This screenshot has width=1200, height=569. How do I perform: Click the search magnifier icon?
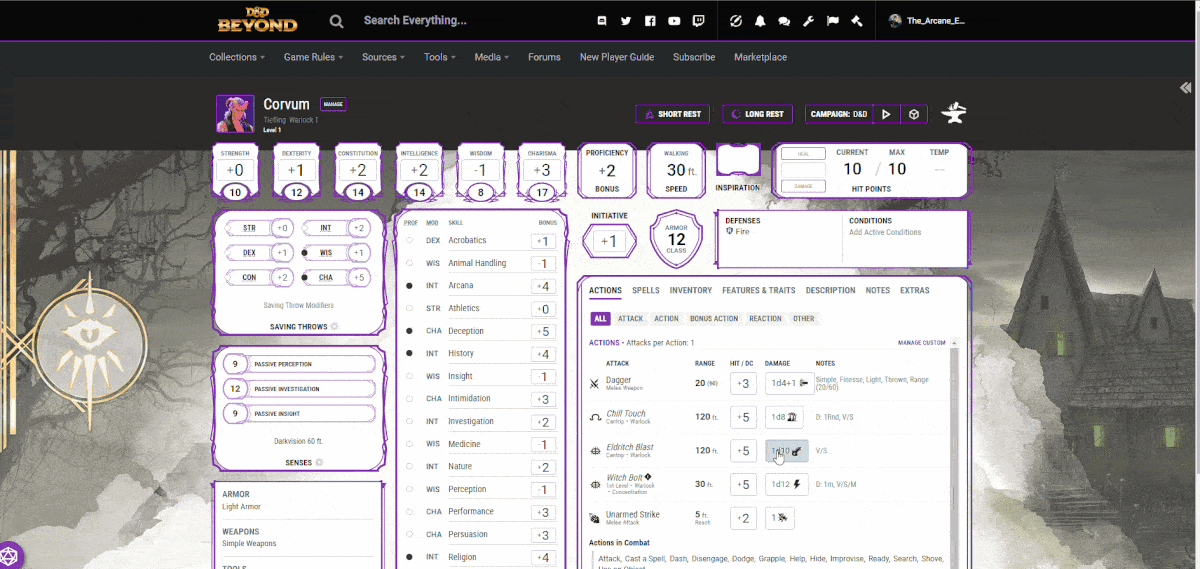[337, 21]
